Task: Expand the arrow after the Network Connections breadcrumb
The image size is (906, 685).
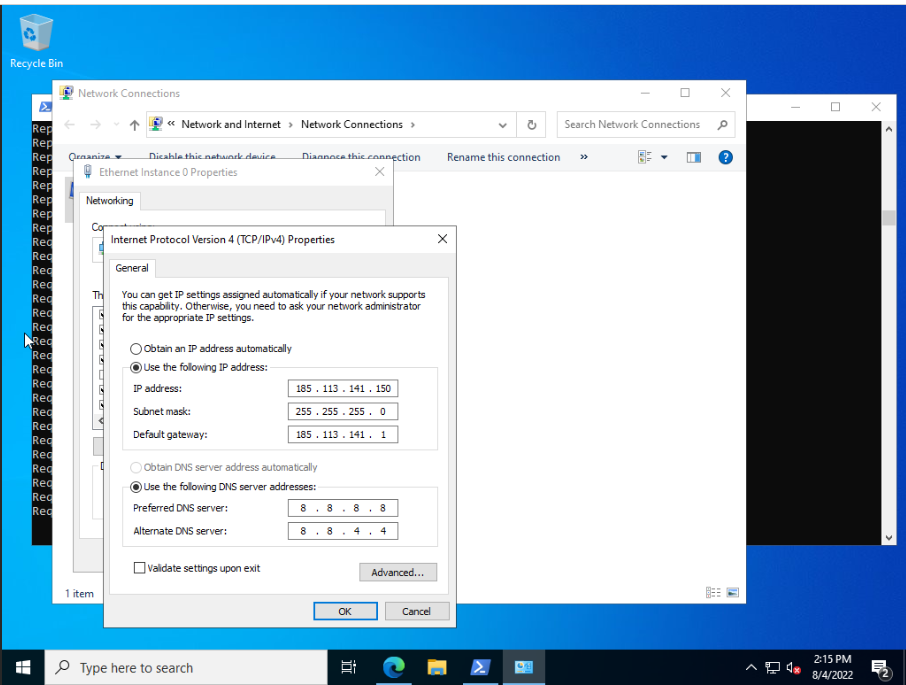Action: [x=413, y=125]
